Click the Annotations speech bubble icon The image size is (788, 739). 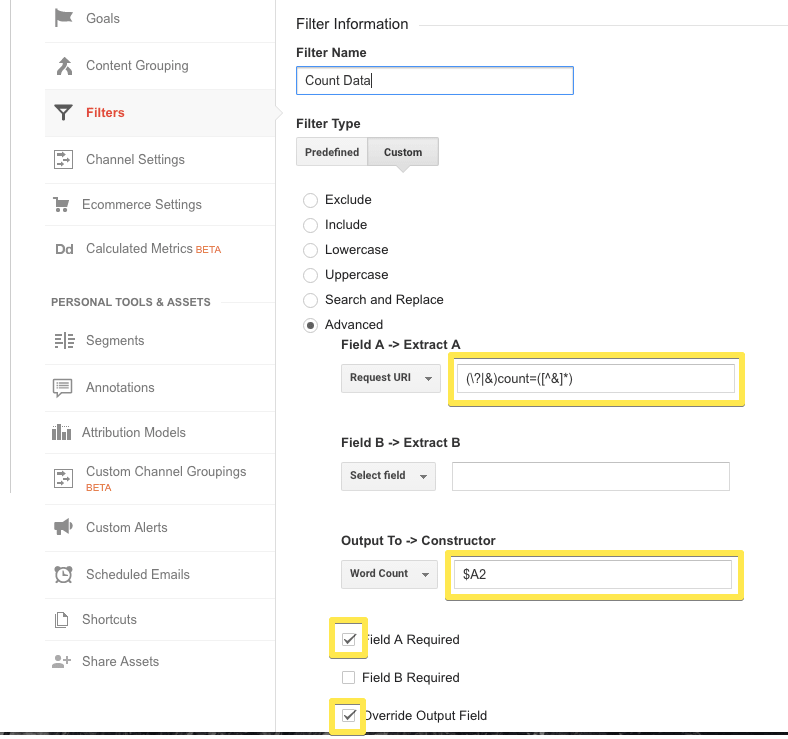click(x=64, y=387)
